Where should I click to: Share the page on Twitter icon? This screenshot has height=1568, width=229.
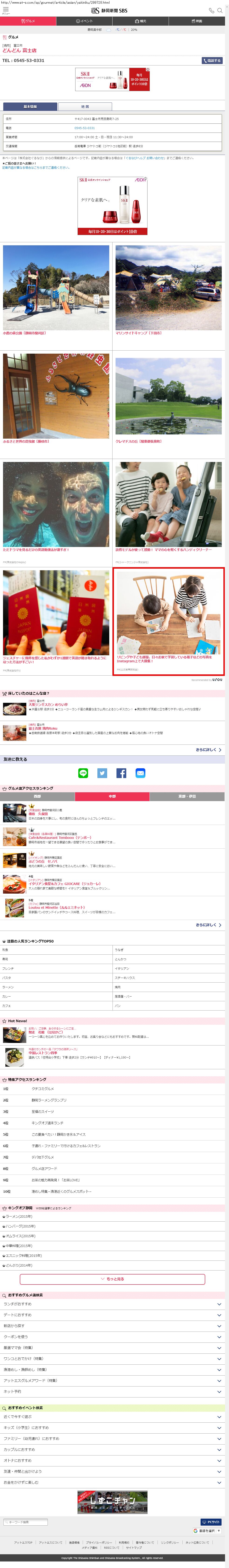[102, 773]
